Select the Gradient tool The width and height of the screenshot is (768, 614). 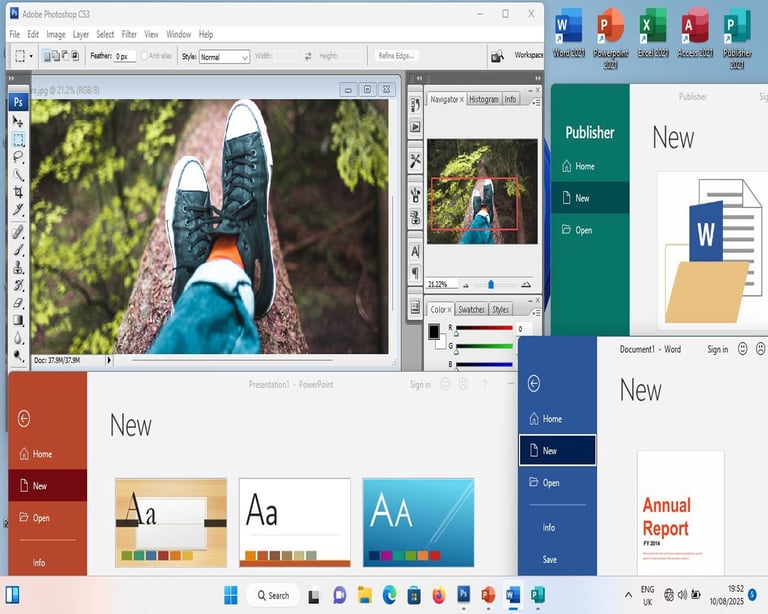[x=18, y=320]
